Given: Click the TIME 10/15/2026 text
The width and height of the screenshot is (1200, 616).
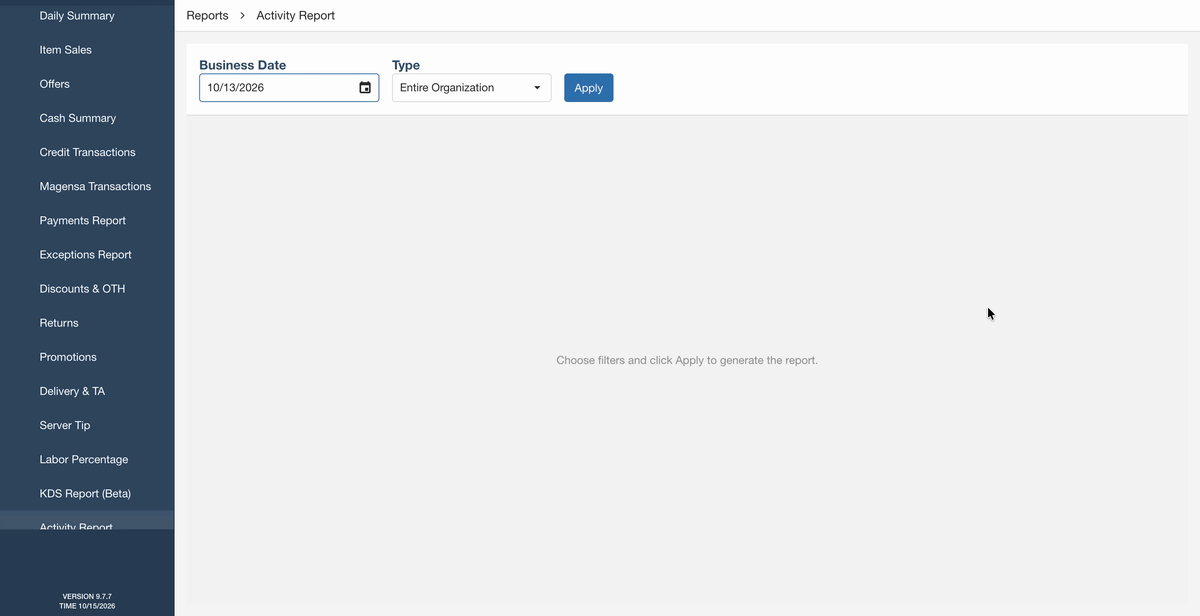Looking at the screenshot, I should tap(87, 606).
